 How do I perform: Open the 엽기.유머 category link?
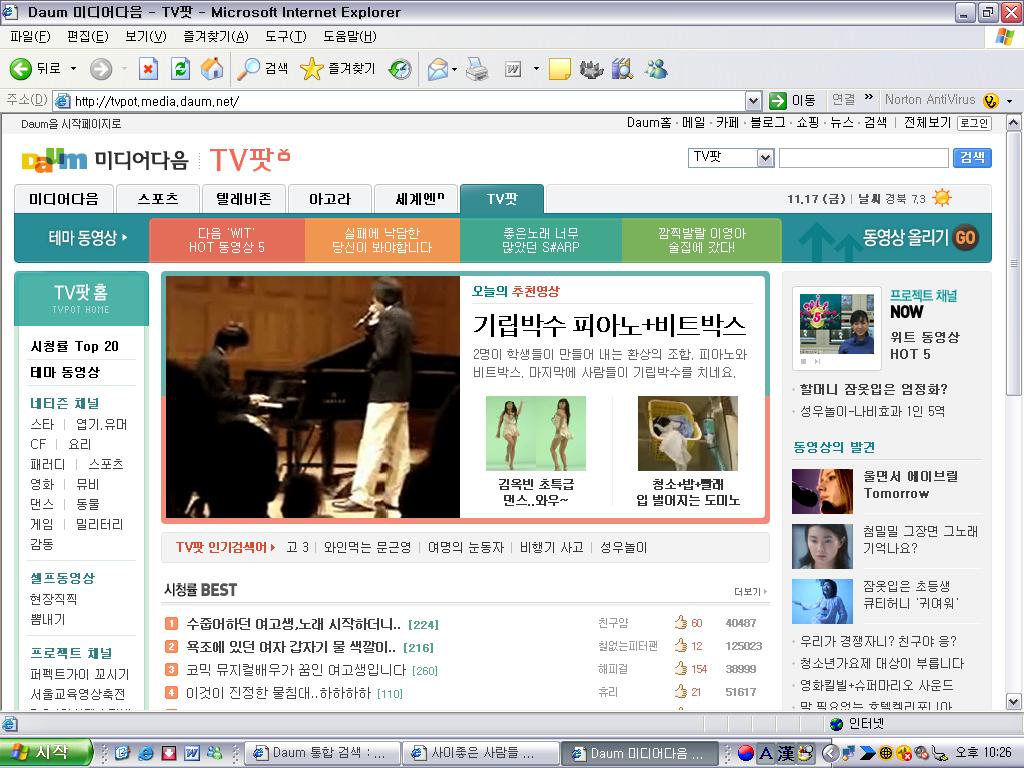pos(101,424)
